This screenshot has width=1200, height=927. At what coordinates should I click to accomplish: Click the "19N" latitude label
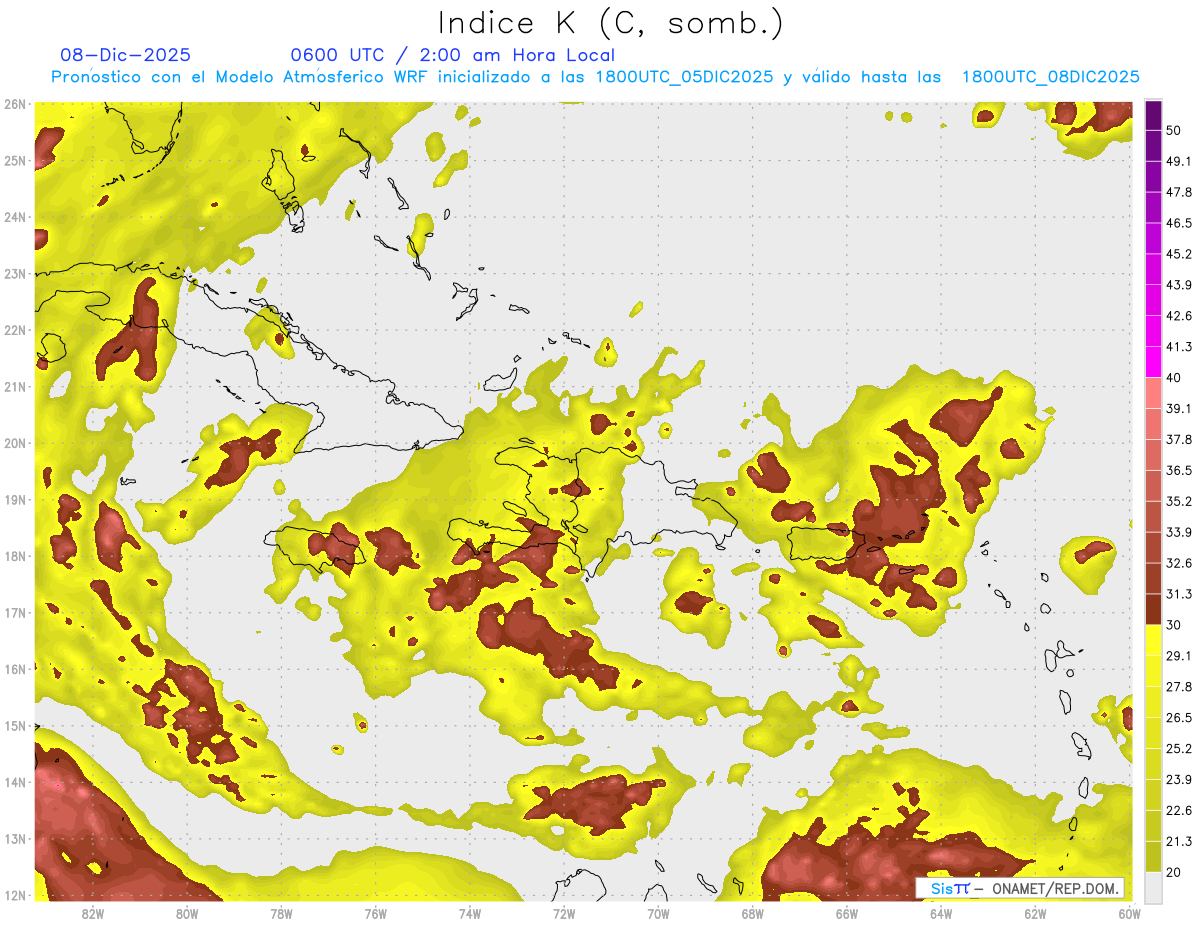pos(15,500)
